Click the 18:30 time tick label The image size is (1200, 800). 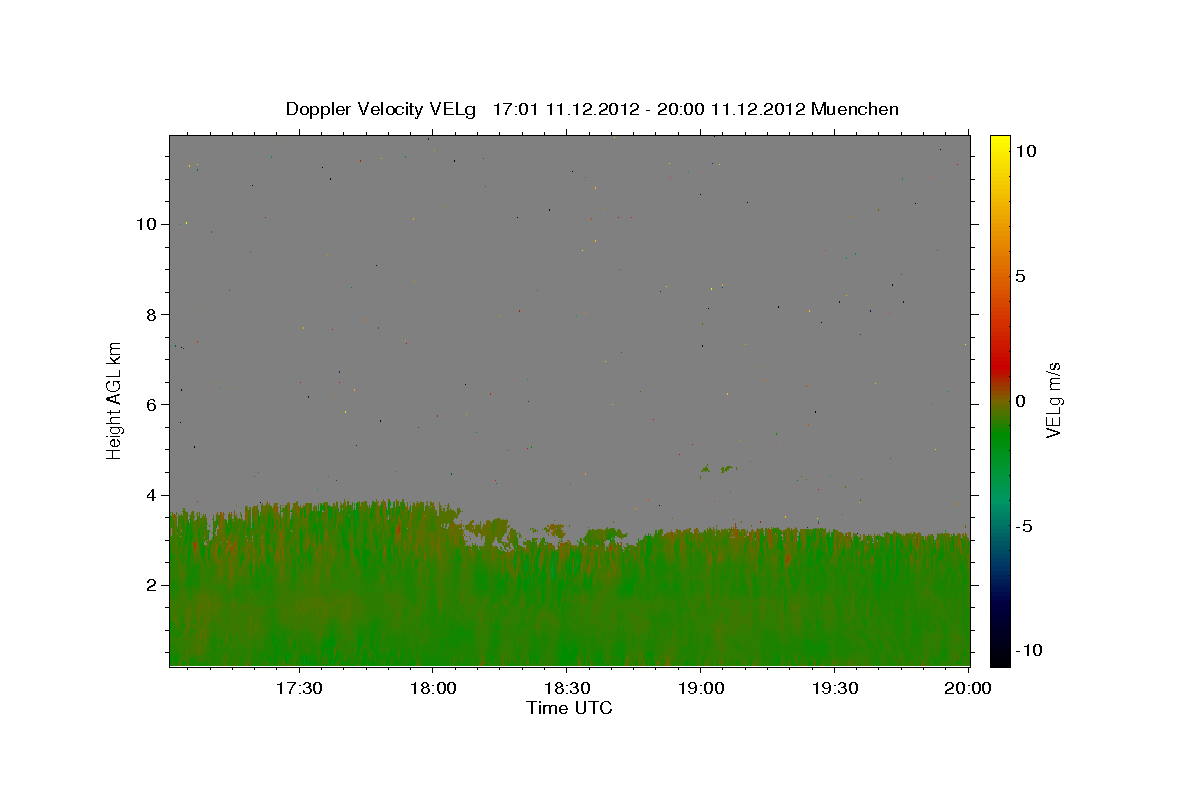(566, 688)
